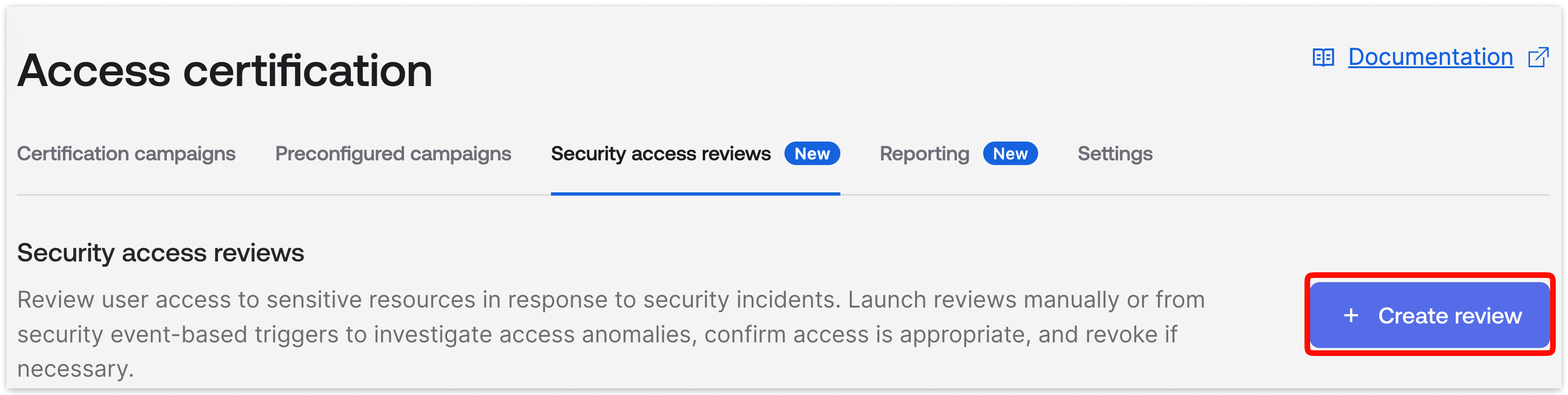Click the active tab underline indicator
Image resolution: width=1568 pixels, height=395 pixels.
pos(696,193)
